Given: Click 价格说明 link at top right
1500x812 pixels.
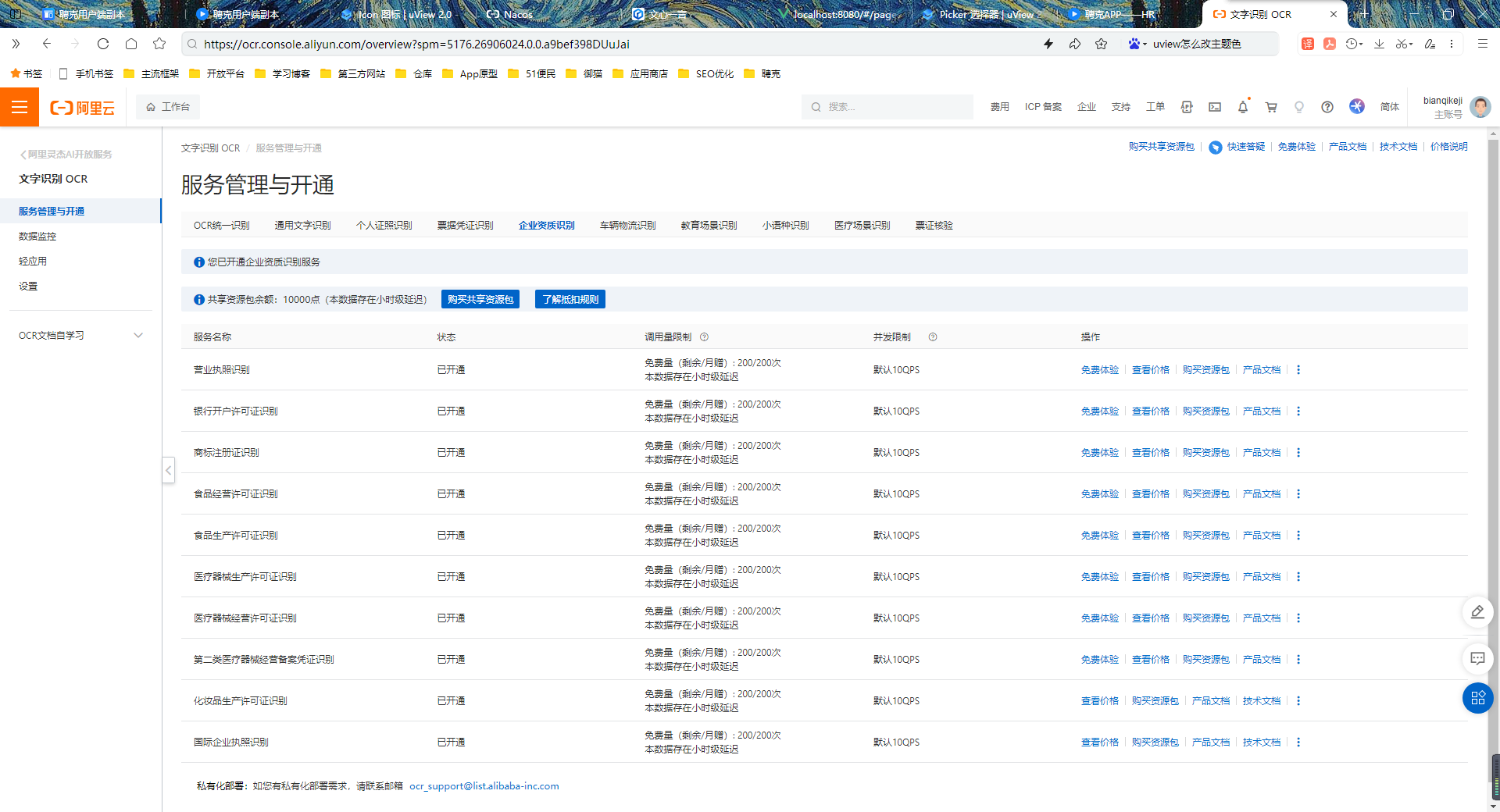Looking at the screenshot, I should click(x=1449, y=147).
